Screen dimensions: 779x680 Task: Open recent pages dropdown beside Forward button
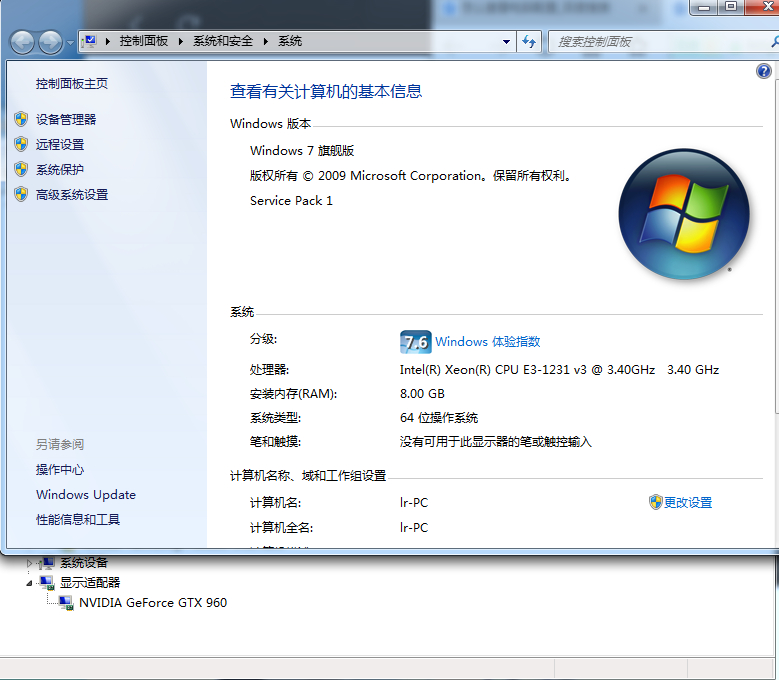(x=70, y=43)
